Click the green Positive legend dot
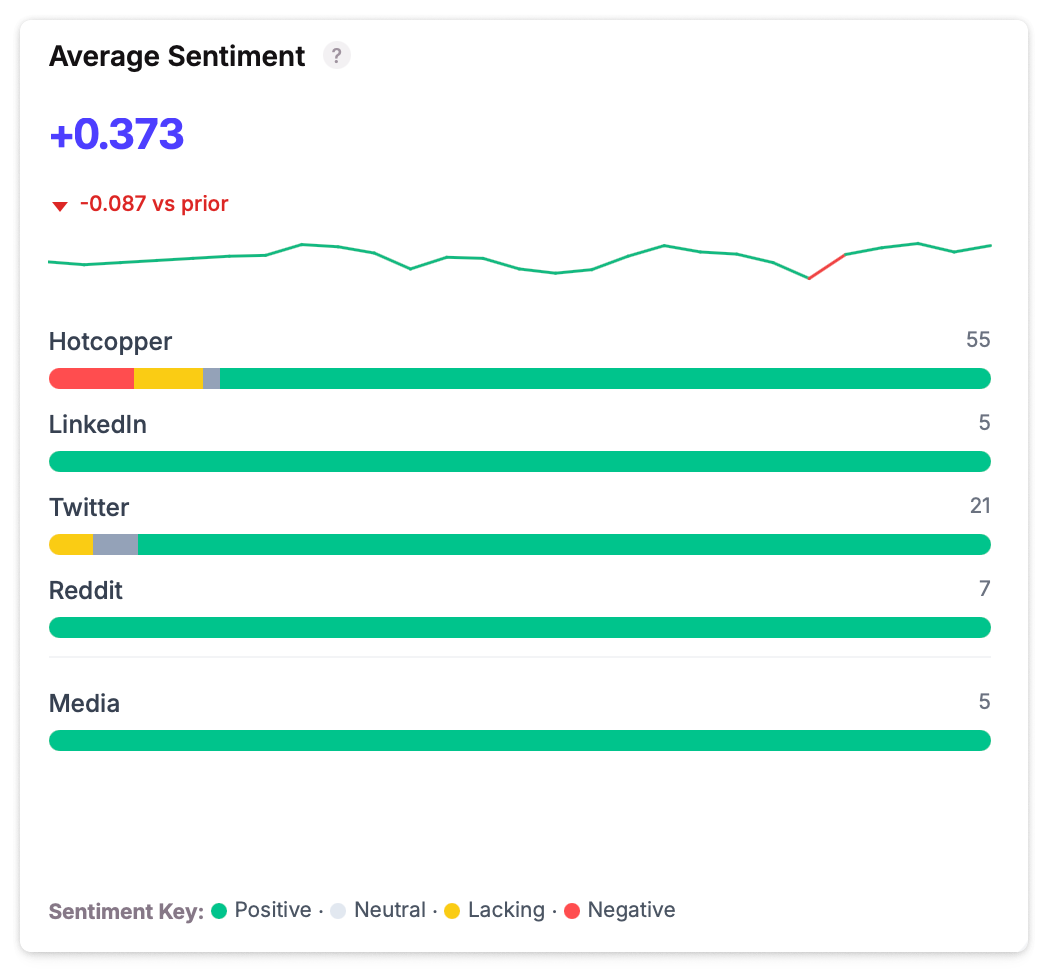 [x=219, y=911]
